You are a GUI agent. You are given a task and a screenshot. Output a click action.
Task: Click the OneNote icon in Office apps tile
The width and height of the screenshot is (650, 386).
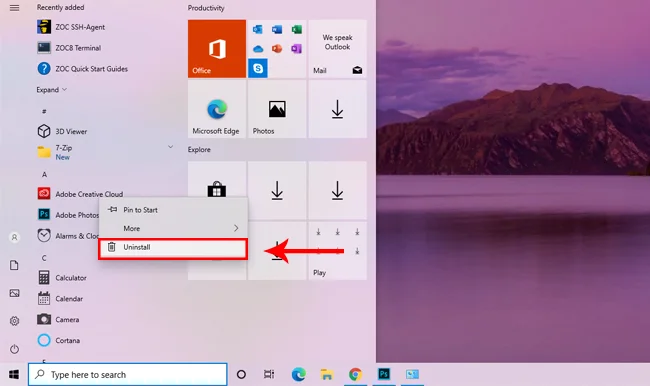click(x=296, y=49)
